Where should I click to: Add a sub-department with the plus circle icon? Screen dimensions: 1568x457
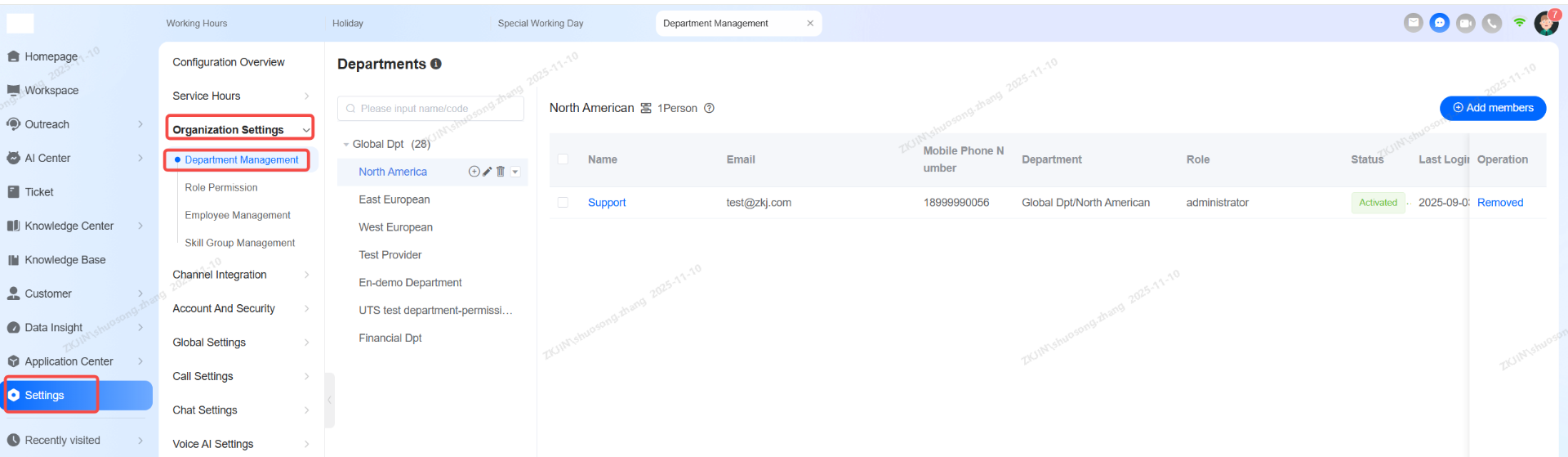click(474, 172)
